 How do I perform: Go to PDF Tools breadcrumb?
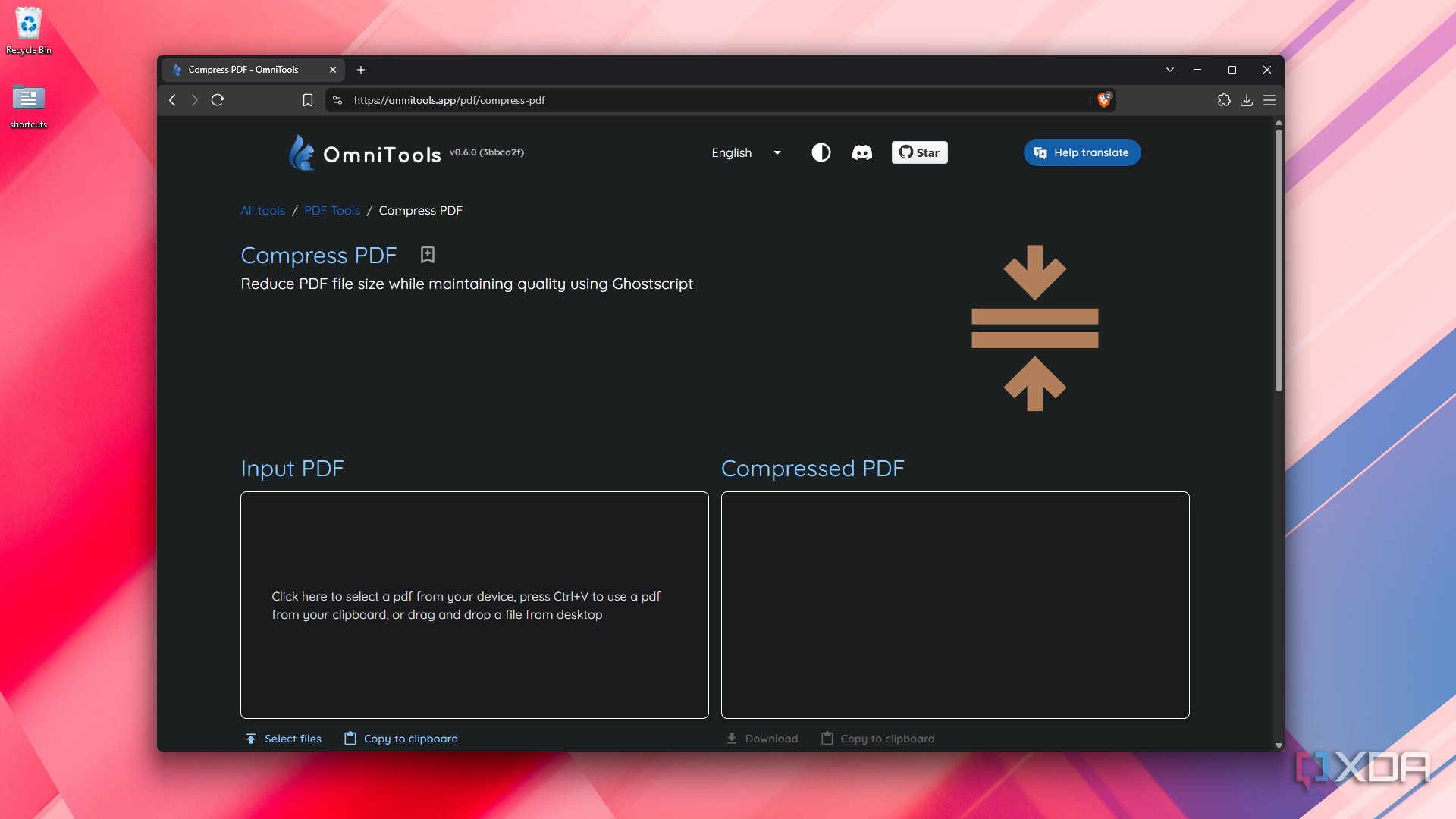(332, 211)
